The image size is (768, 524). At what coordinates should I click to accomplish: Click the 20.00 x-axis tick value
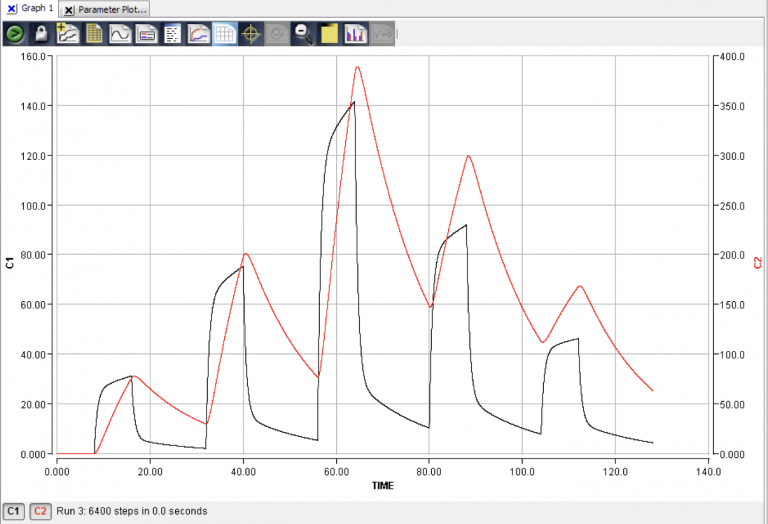150,472
